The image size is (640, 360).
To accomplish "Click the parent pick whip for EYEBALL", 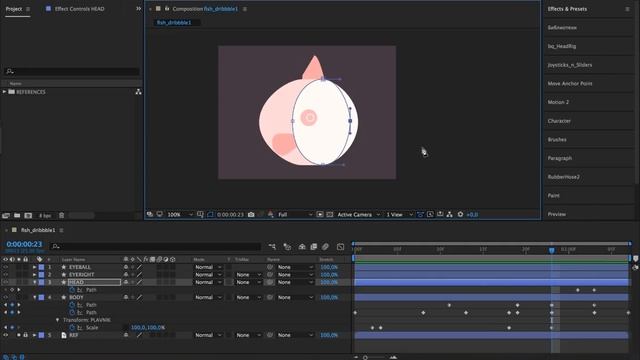I will pyautogui.click(x=270, y=267).
